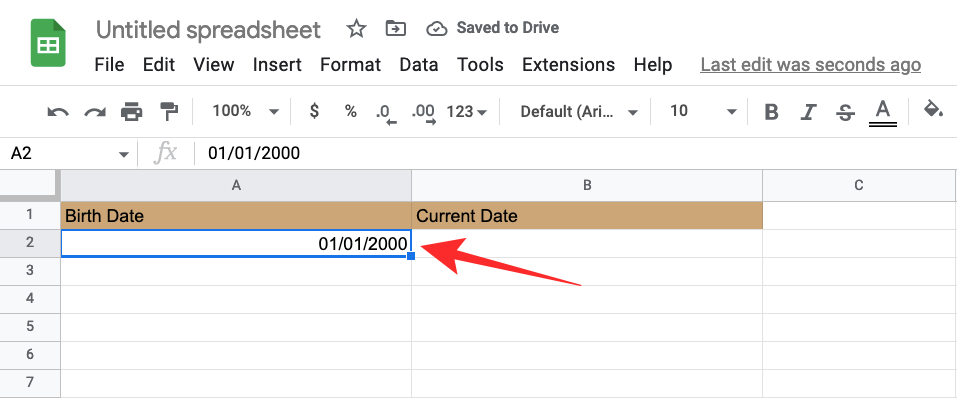The height and width of the screenshot is (398, 957).
Task: Open the font size 10 dropdown
Action: tap(703, 111)
